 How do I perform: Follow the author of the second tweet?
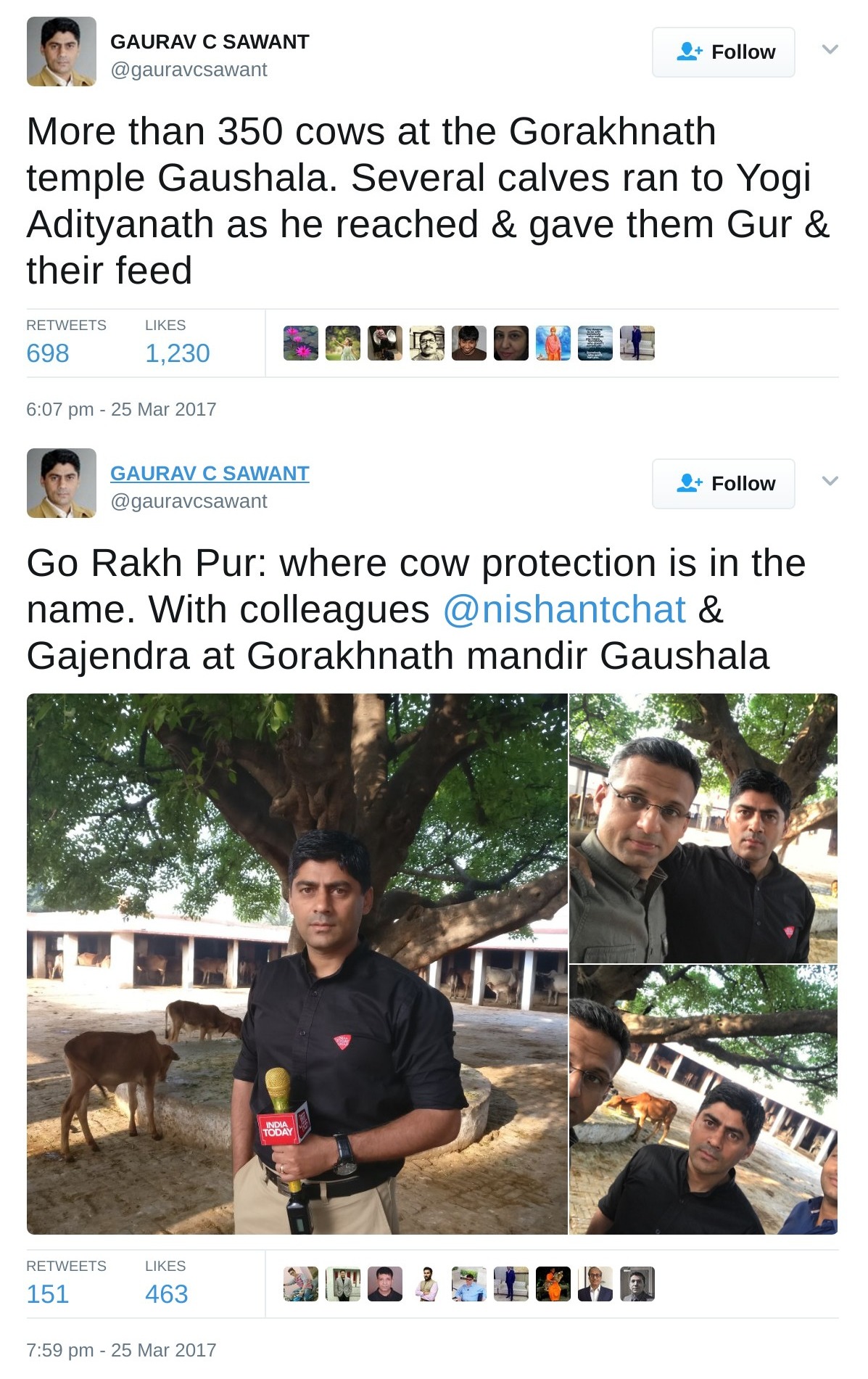click(x=724, y=484)
